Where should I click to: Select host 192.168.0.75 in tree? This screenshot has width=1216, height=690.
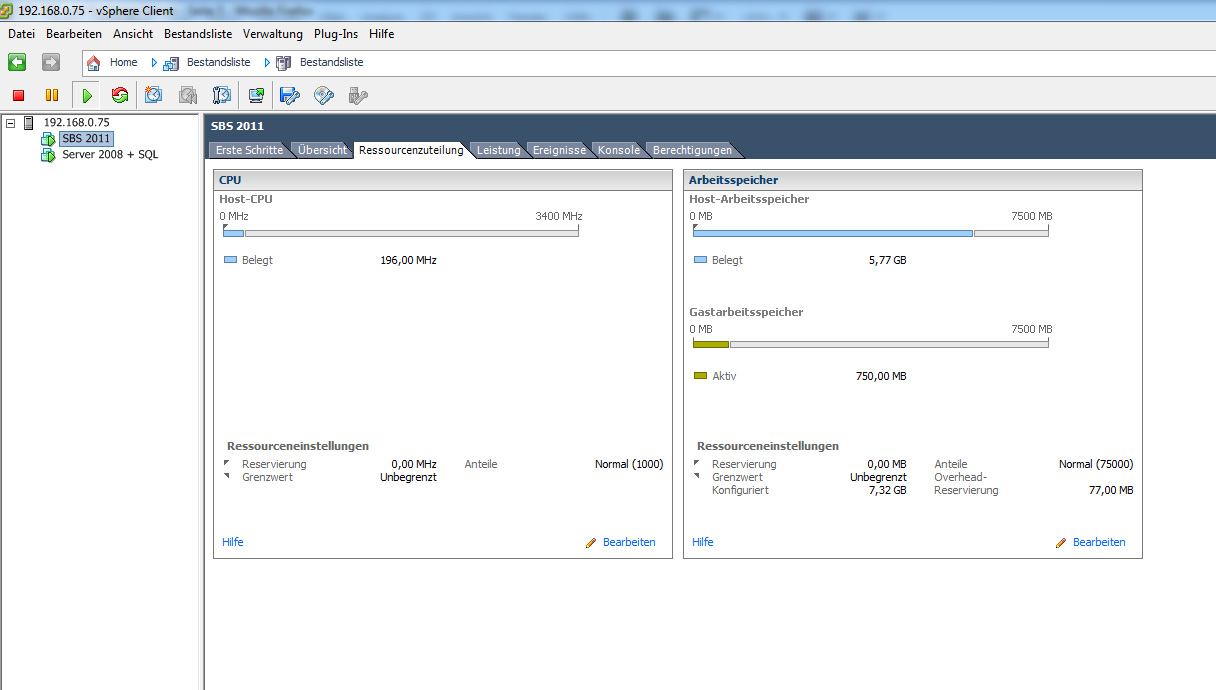pos(77,123)
